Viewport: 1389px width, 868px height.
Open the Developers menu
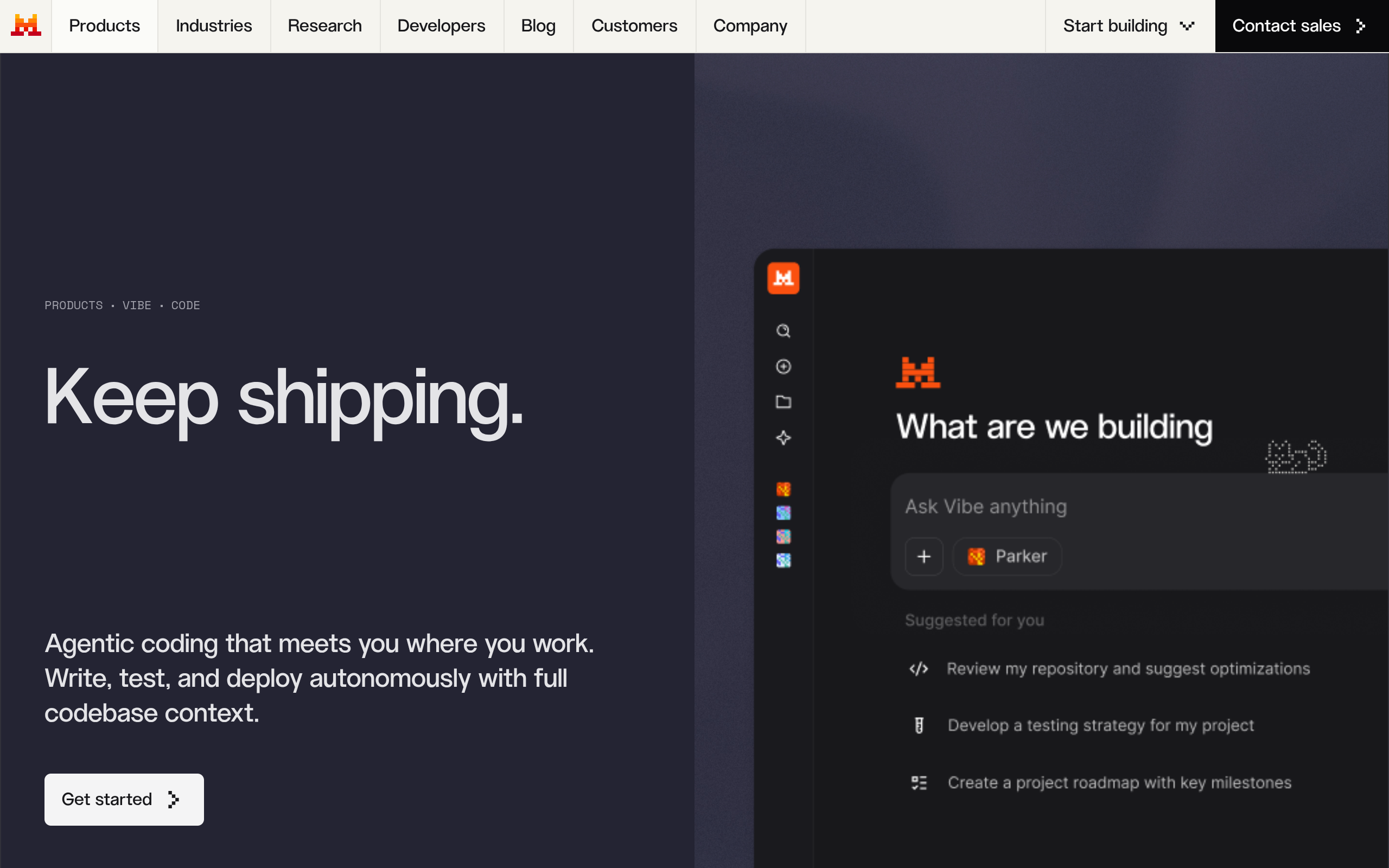click(441, 26)
